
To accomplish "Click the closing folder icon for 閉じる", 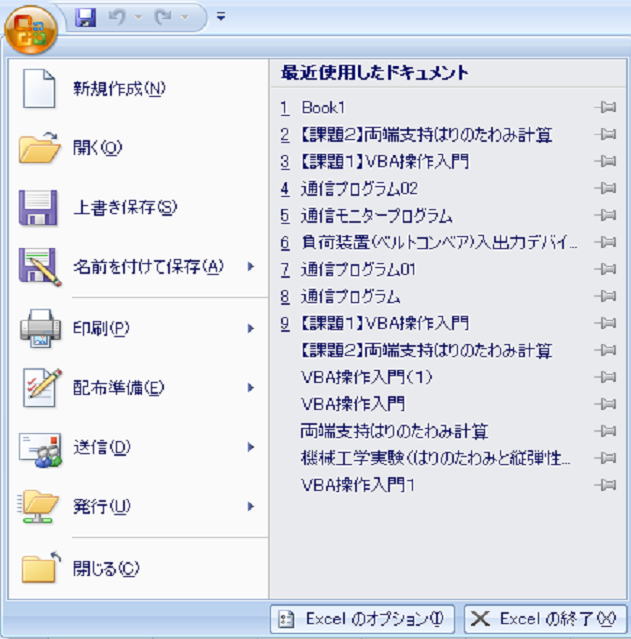I will 41,567.
